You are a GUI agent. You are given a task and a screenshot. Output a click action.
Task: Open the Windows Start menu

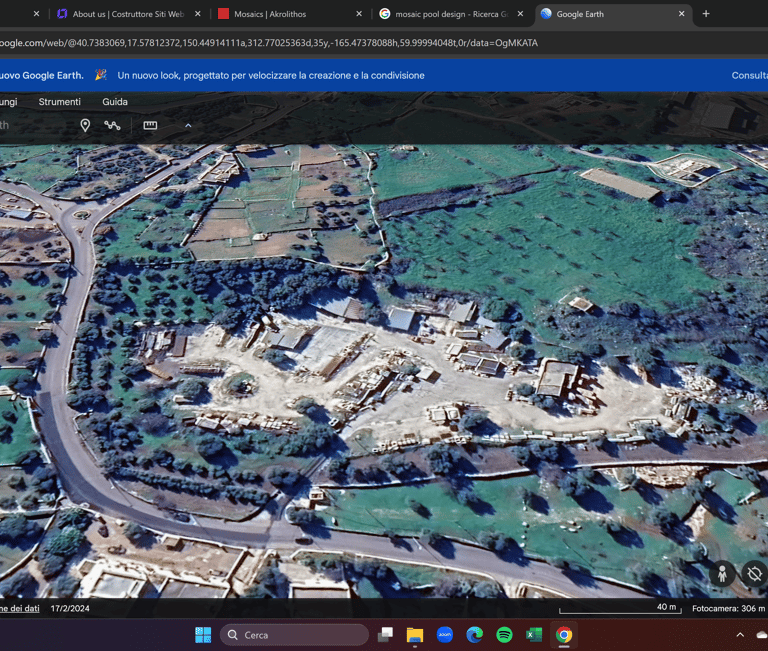(203, 635)
